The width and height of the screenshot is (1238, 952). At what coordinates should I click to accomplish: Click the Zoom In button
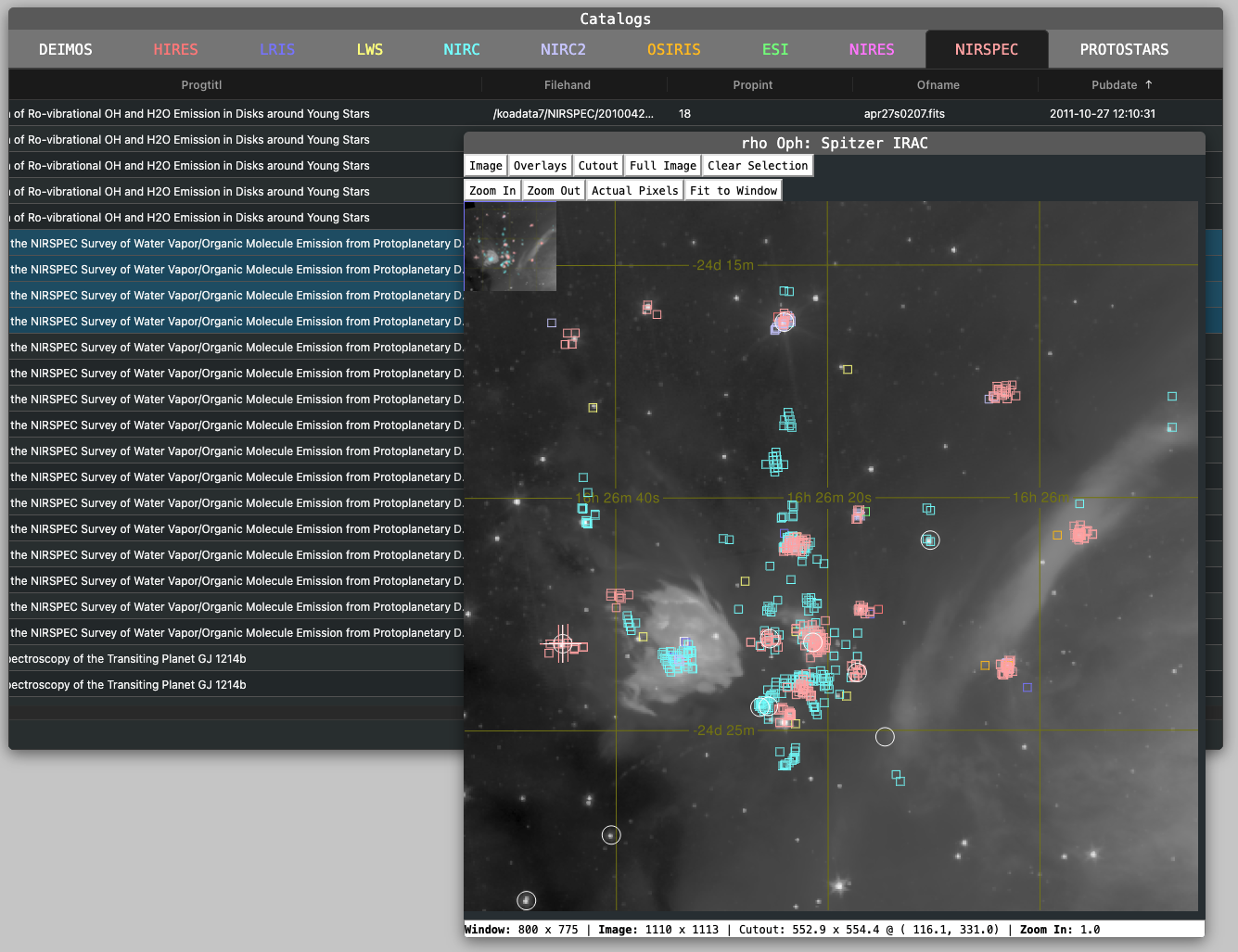coord(491,191)
